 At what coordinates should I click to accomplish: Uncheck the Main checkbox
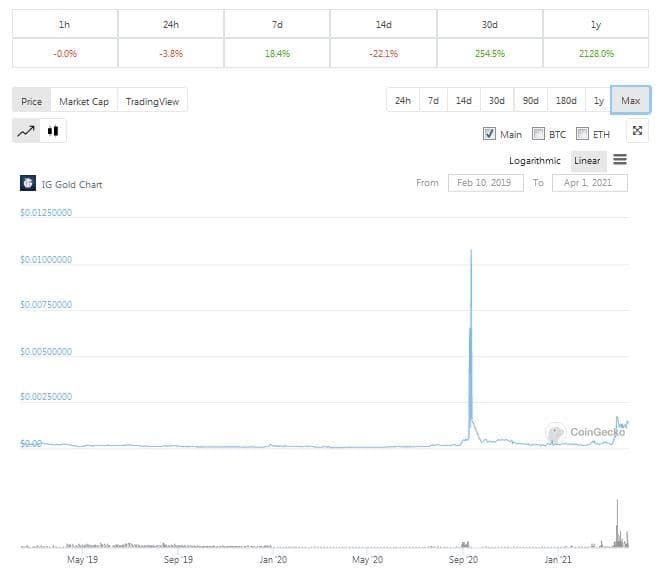[x=489, y=134]
